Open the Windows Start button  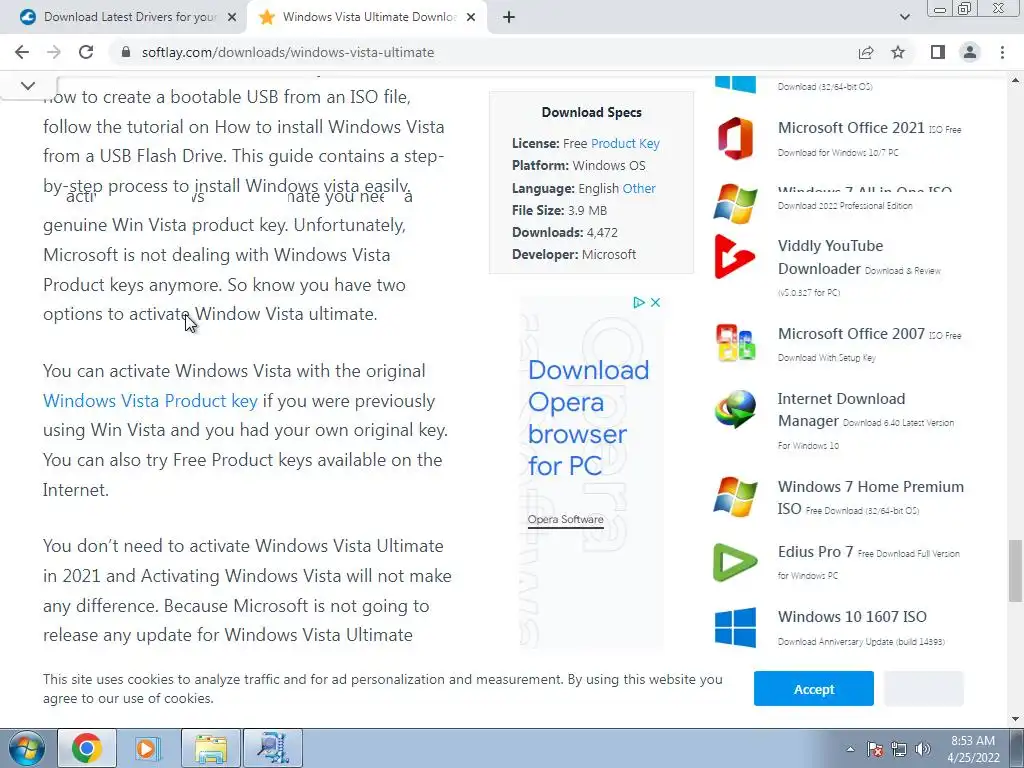(x=27, y=748)
